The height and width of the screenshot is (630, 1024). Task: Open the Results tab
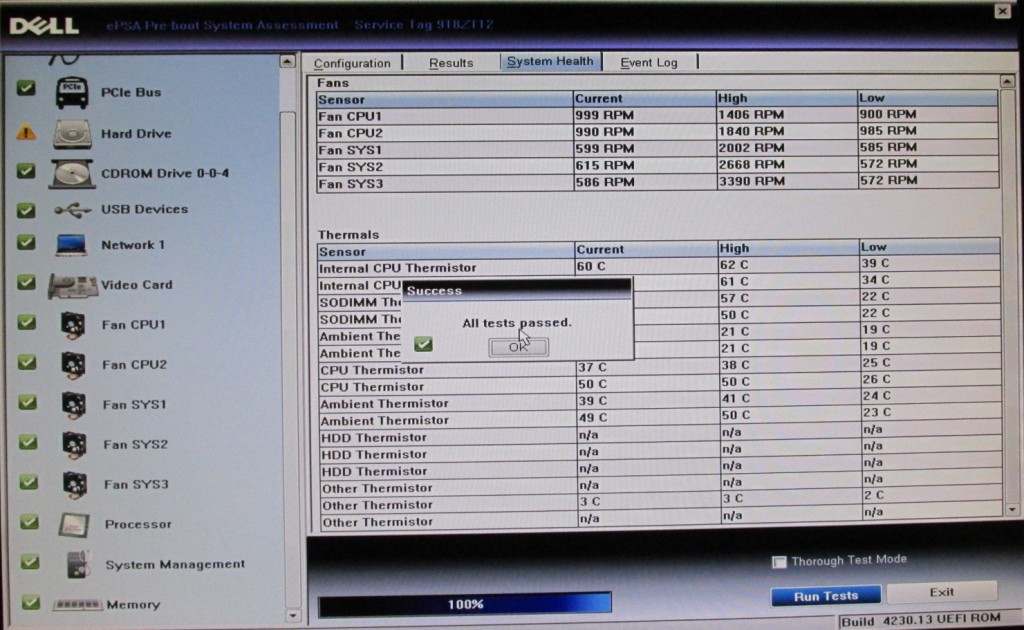coord(451,63)
